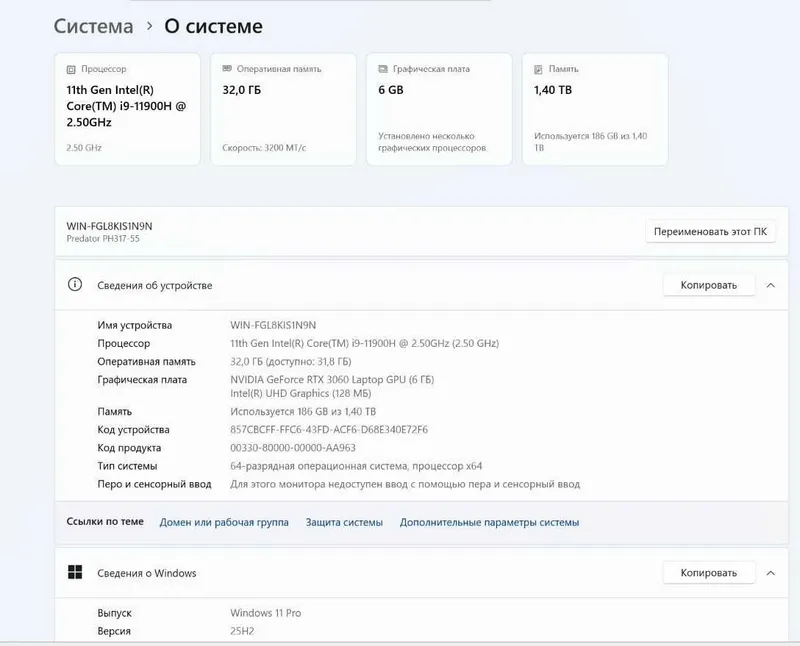The width and height of the screenshot is (800, 646).
Task: Copy device specifications with Копировать button
Action: (x=709, y=285)
